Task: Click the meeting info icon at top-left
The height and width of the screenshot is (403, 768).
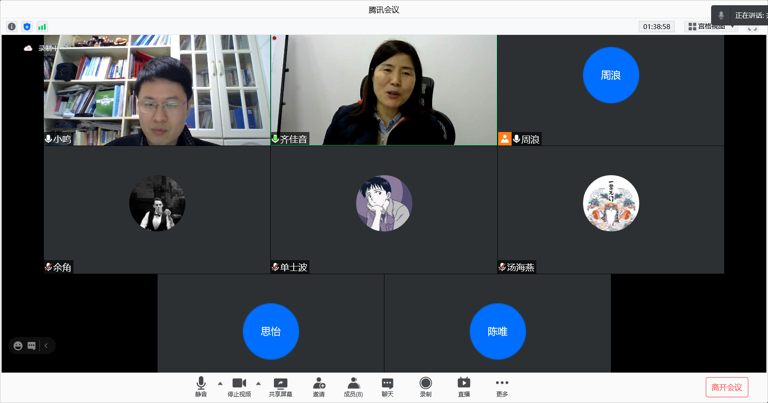Action: click(12, 27)
